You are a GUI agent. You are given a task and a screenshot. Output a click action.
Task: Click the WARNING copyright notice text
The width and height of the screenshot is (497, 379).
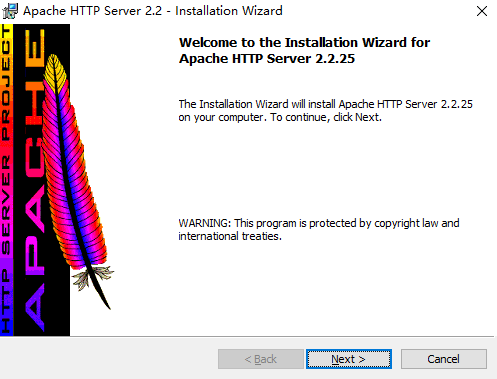319,229
